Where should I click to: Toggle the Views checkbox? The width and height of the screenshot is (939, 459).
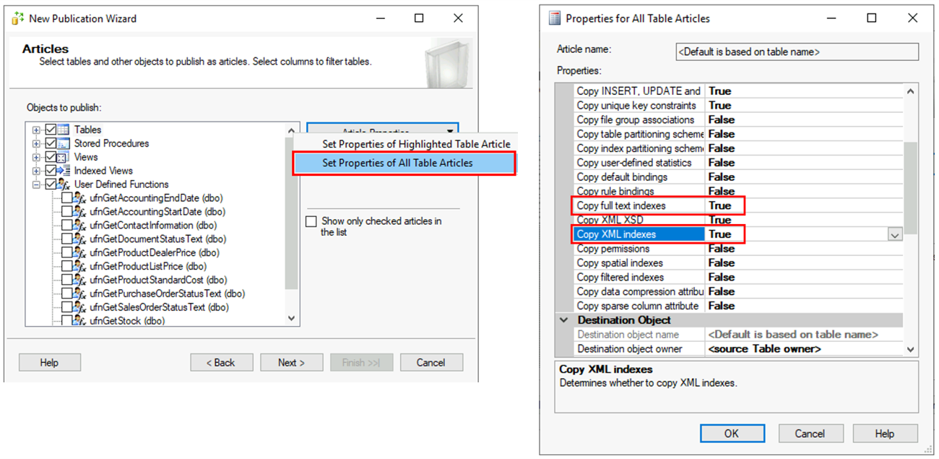[x=50, y=157]
